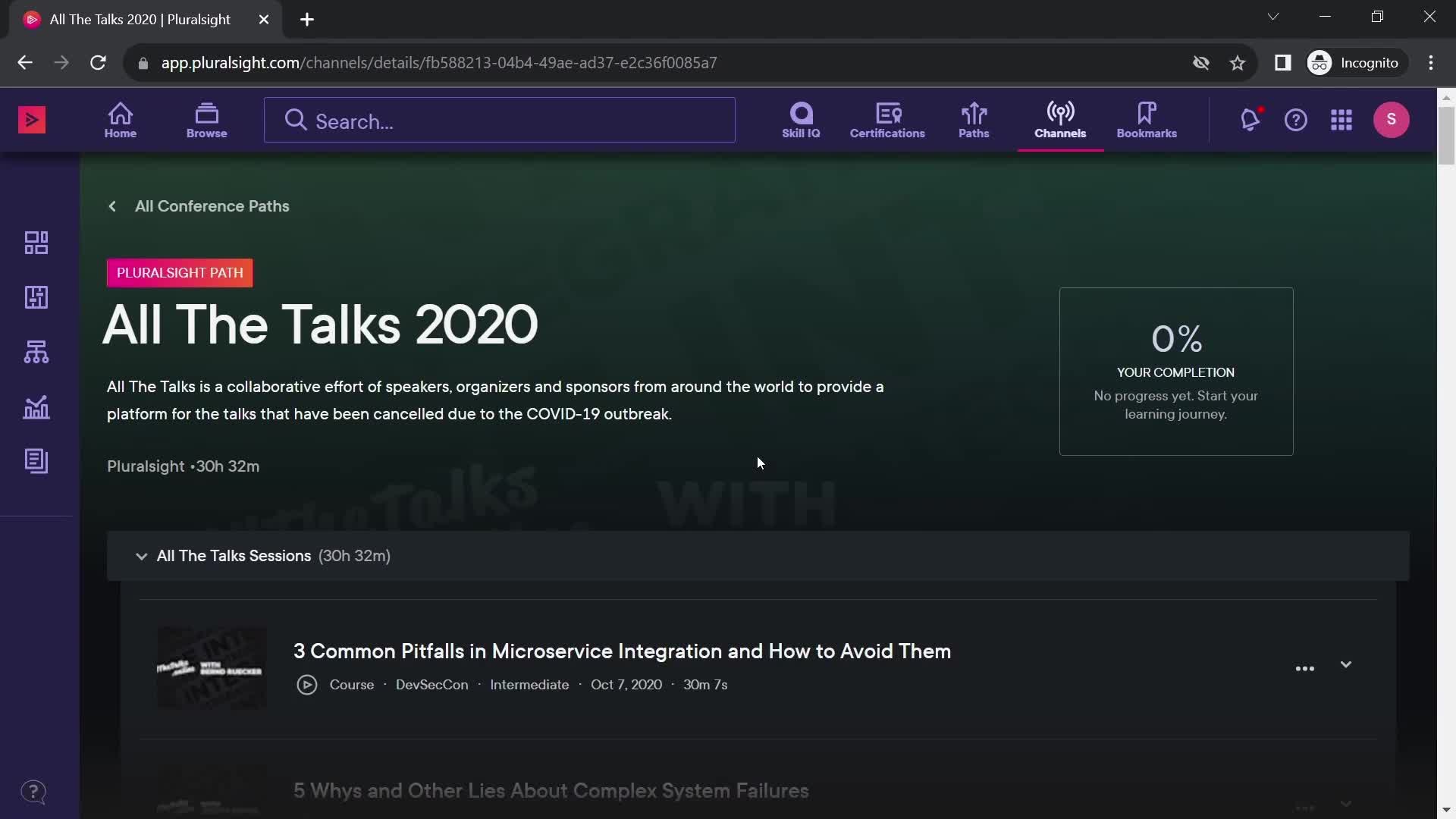Click the microservice course thumbnail image
Viewport: 1456px width, 819px height.
point(211,664)
